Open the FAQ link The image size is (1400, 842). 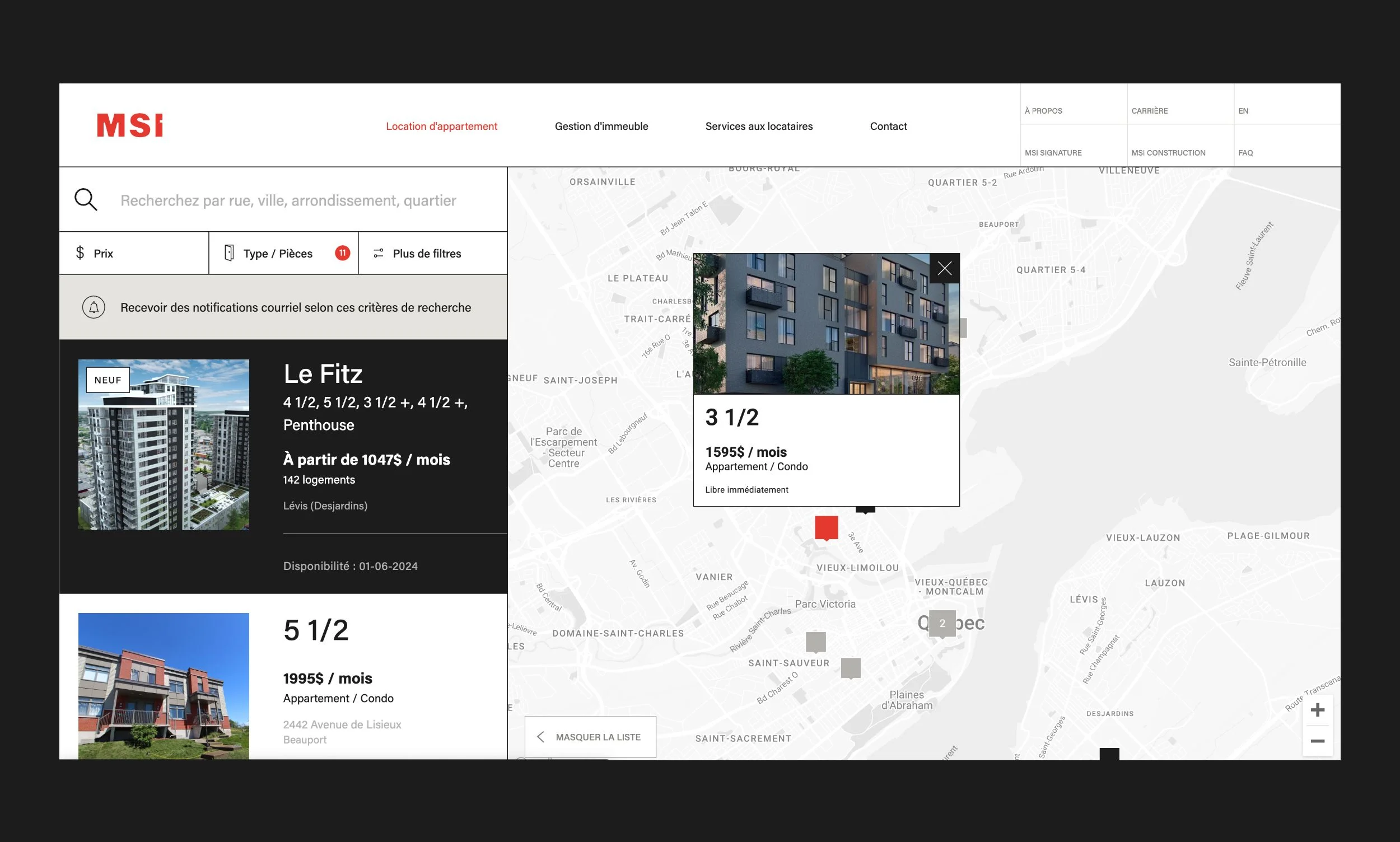[x=1245, y=153]
